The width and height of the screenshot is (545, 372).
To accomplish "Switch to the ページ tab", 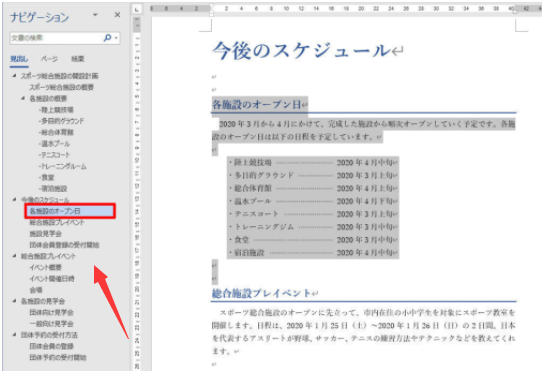I will point(49,59).
